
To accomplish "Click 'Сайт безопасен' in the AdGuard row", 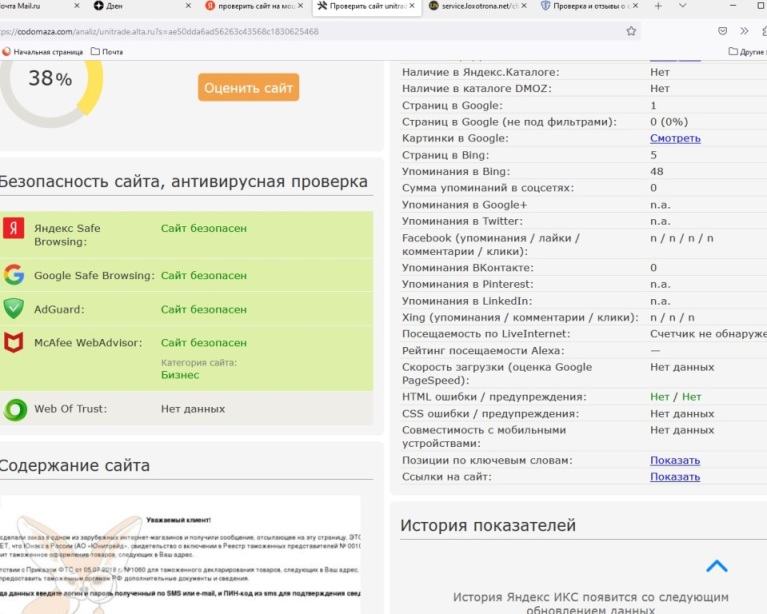I will pos(204,309).
